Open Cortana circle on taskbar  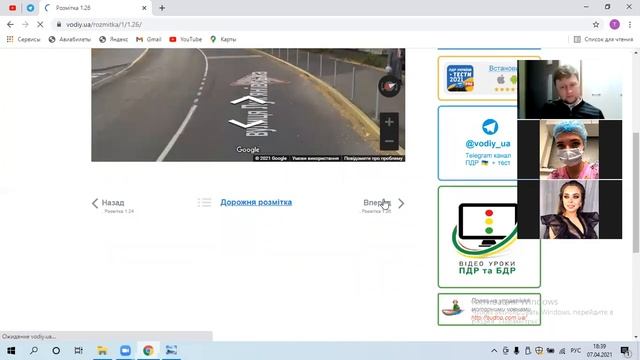tap(56, 351)
